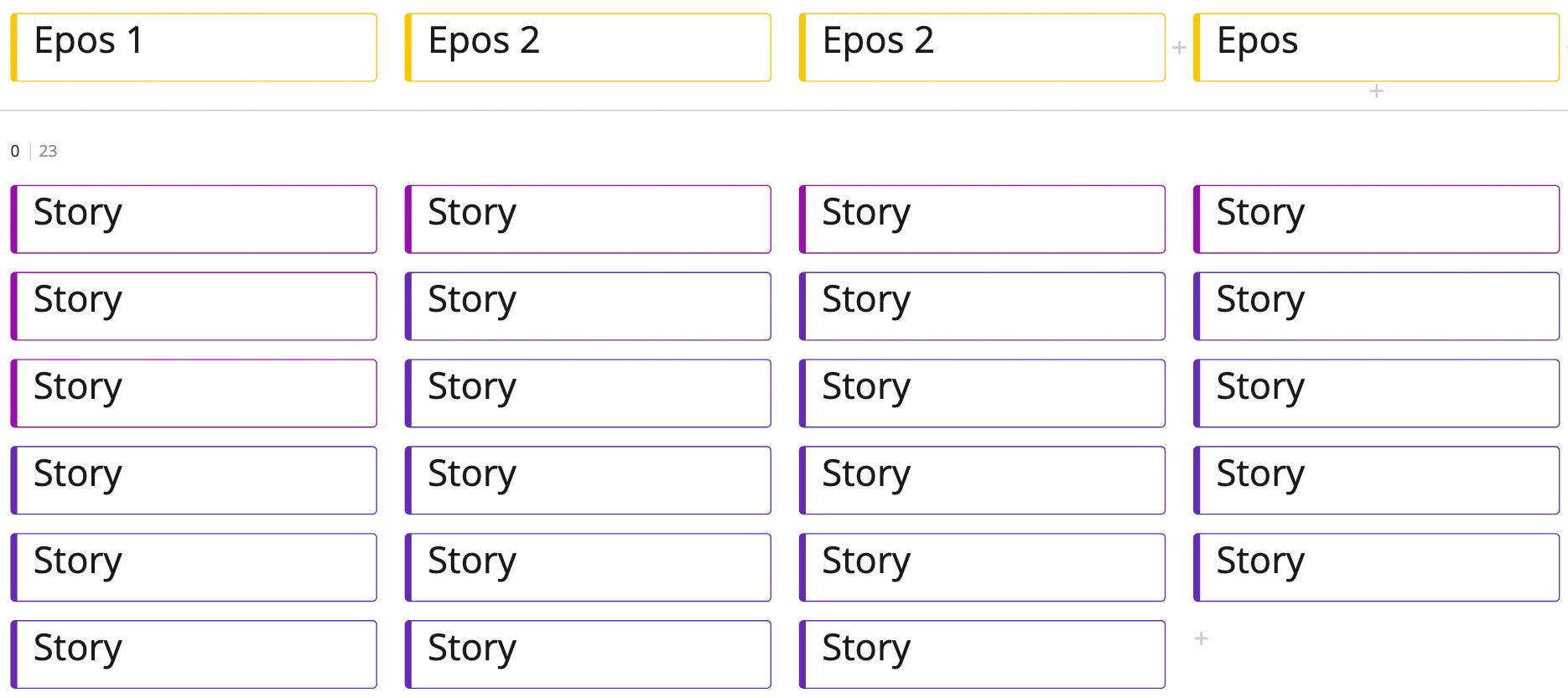Select the bottom Story card in the third column
Screen dimensions: 1568x698
982,654
